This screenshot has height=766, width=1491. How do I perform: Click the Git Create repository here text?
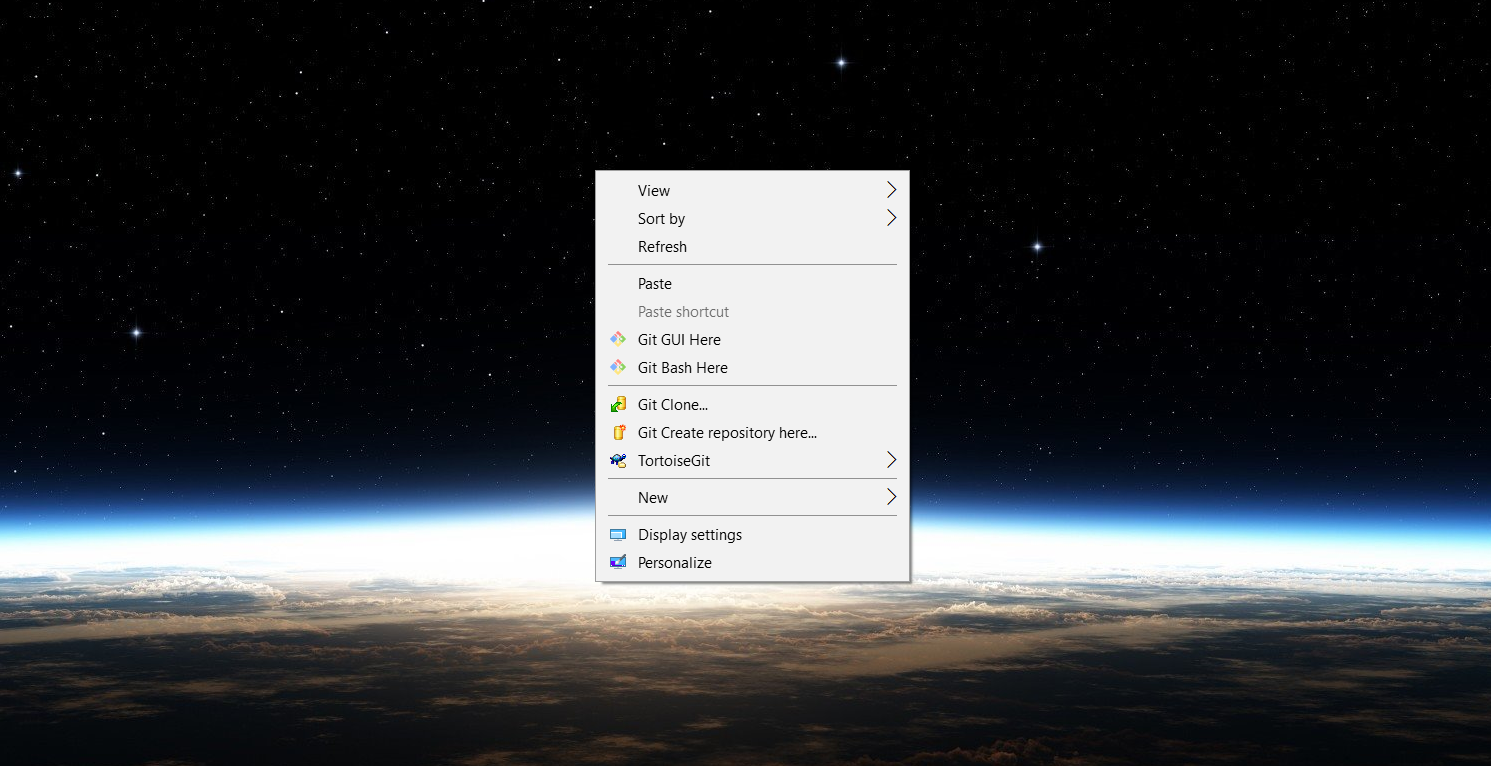point(727,433)
